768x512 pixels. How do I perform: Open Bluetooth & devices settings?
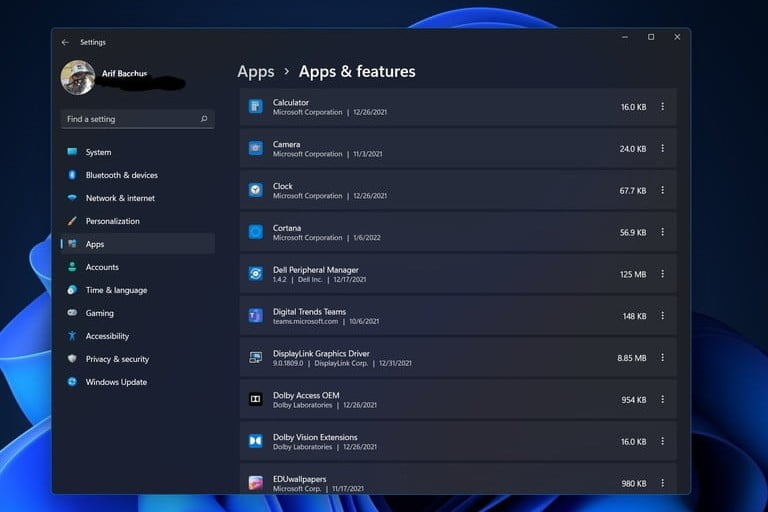138,175
